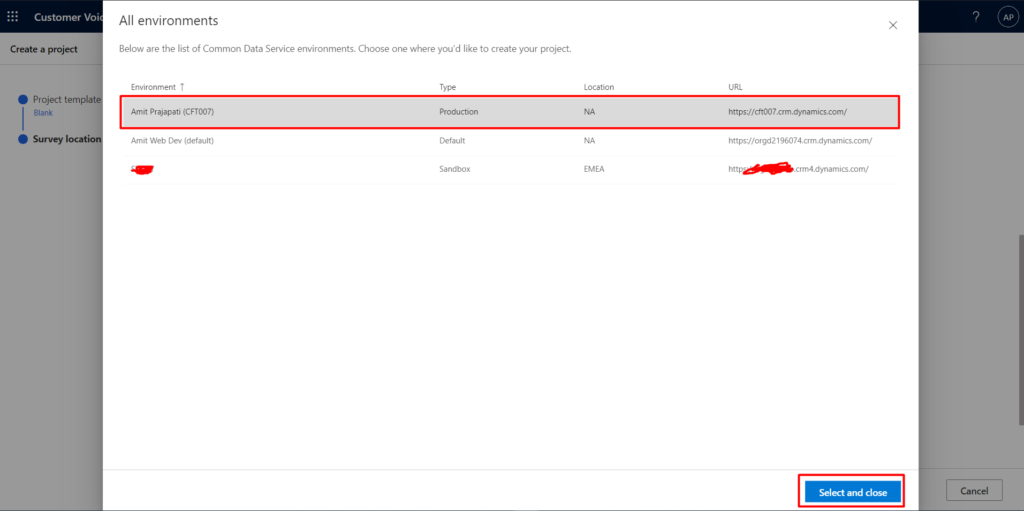
Task: Sort by the Environment column header
Action: pyautogui.click(x=158, y=87)
